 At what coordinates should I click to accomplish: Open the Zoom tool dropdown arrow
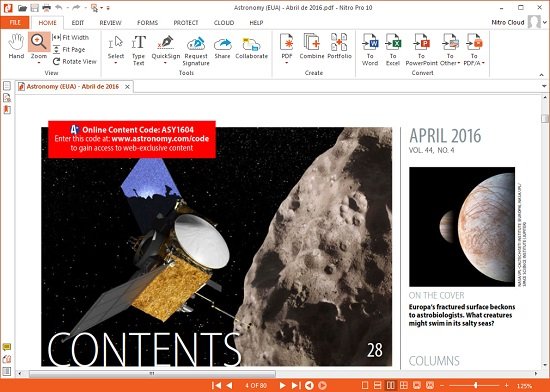pyautogui.click(x=39, y=63)
